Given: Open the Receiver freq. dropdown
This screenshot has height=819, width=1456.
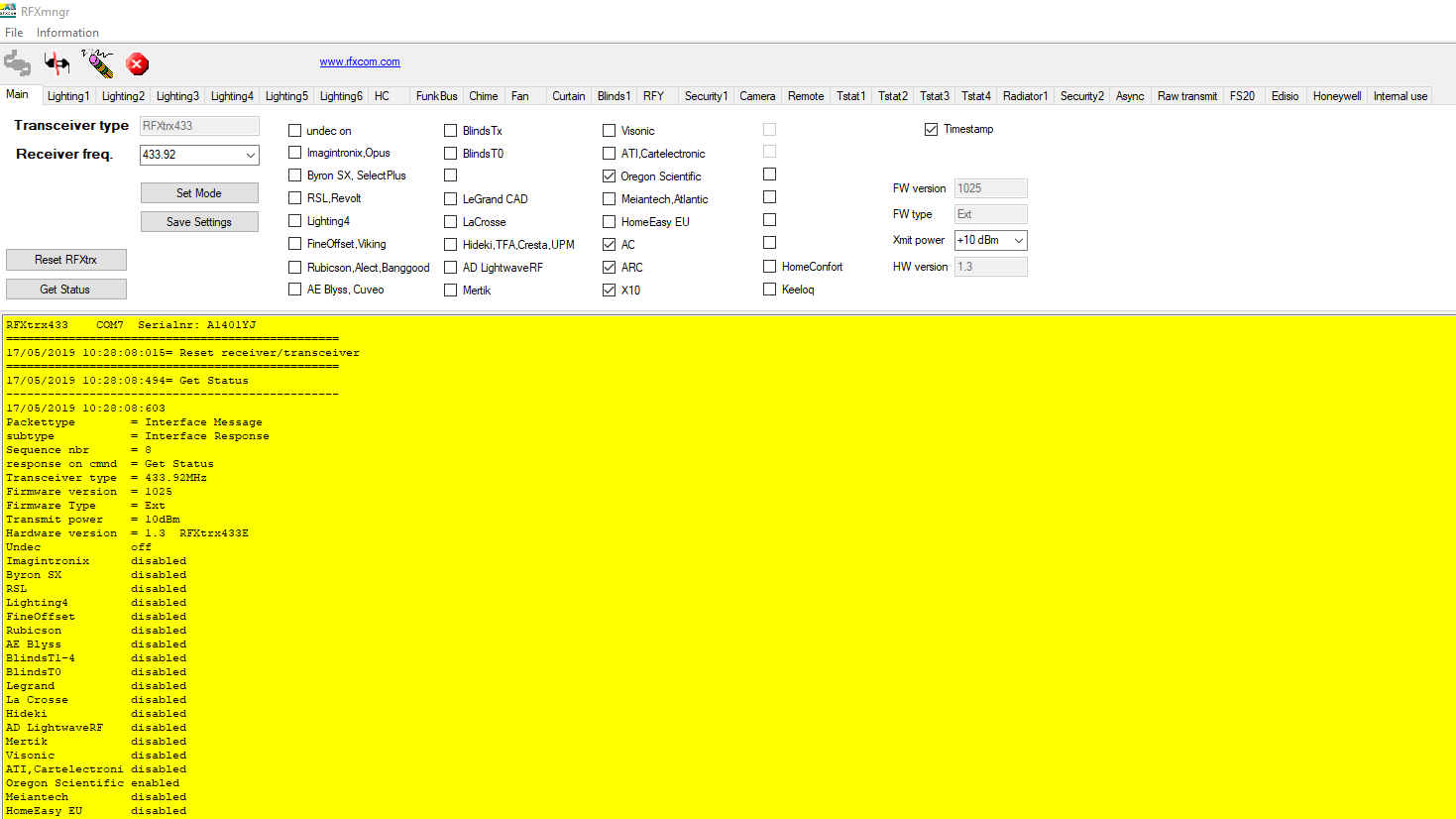Looking at the screenshot, I should 250,156.
